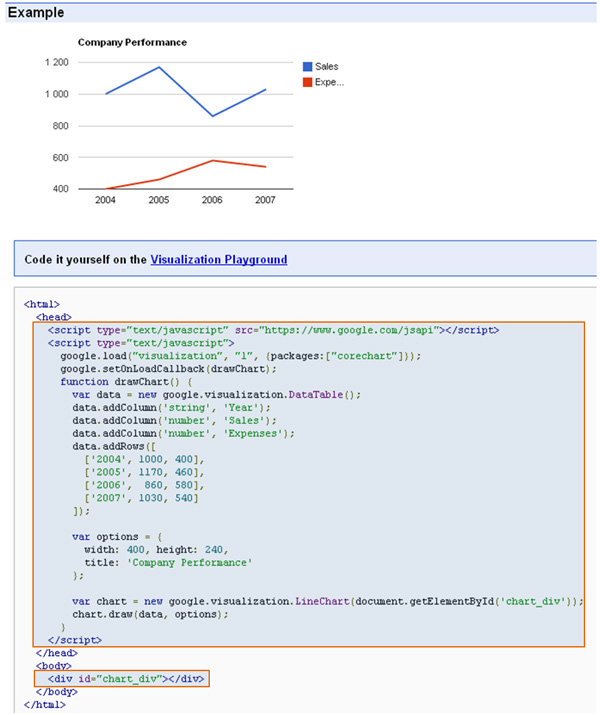Screen dimensions: 600x715
Task: Click the new LineChart code line
Action: click(327, 601)
